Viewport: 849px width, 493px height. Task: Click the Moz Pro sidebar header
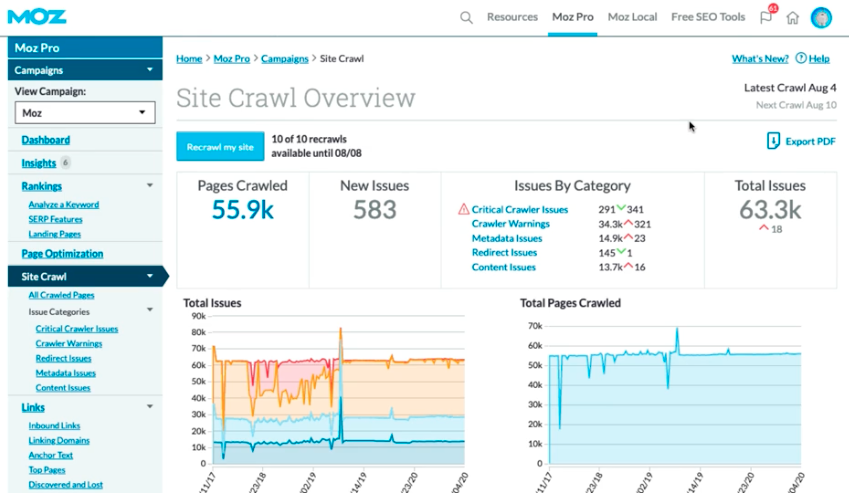tap(85, 48)
